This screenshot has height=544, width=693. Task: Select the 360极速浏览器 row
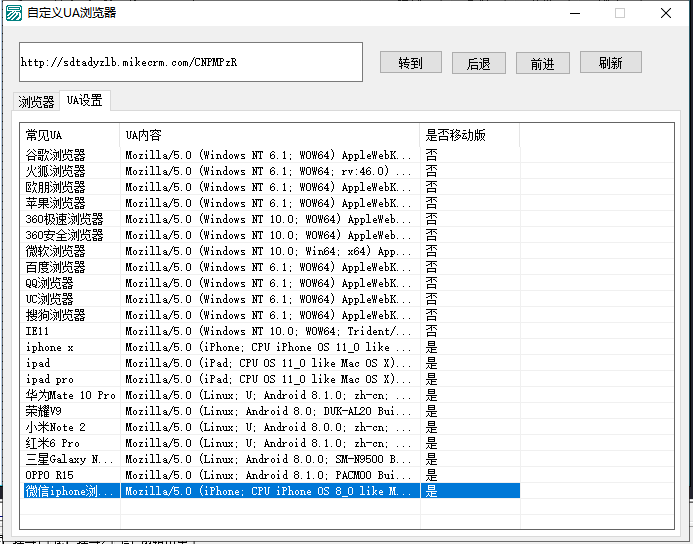coord(271,219)
